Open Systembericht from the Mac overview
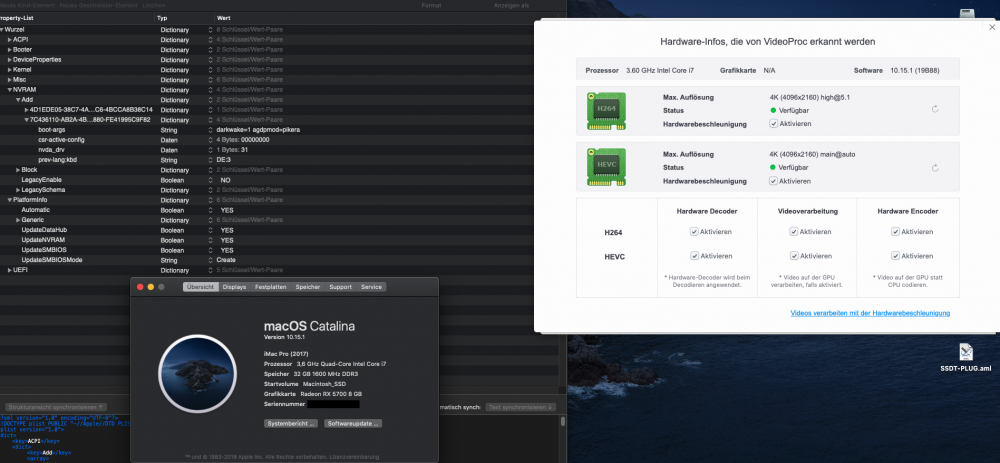1000x463 pixels. (x=291, y=423)
